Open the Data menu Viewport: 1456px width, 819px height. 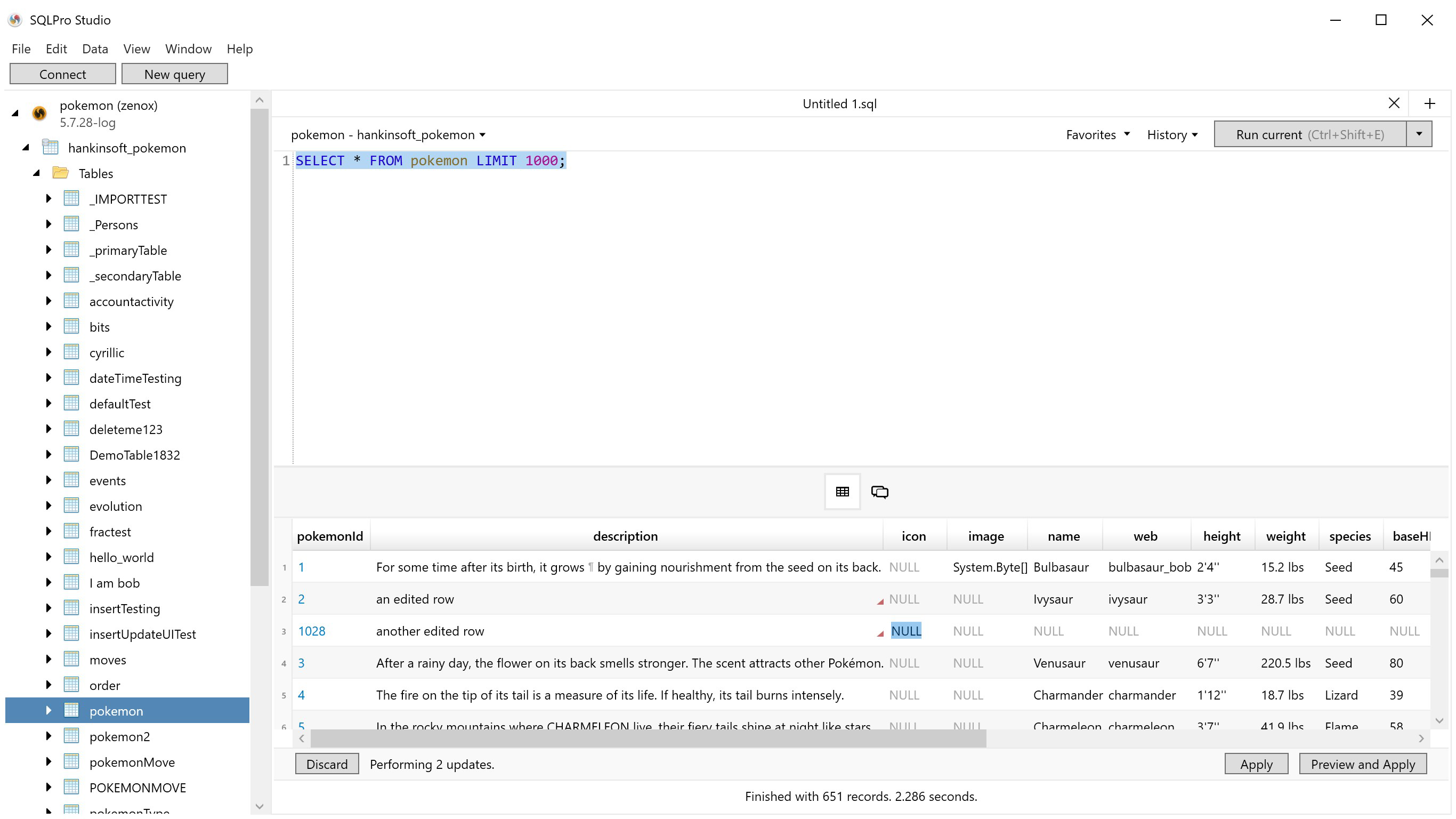[x=95, y=49]
